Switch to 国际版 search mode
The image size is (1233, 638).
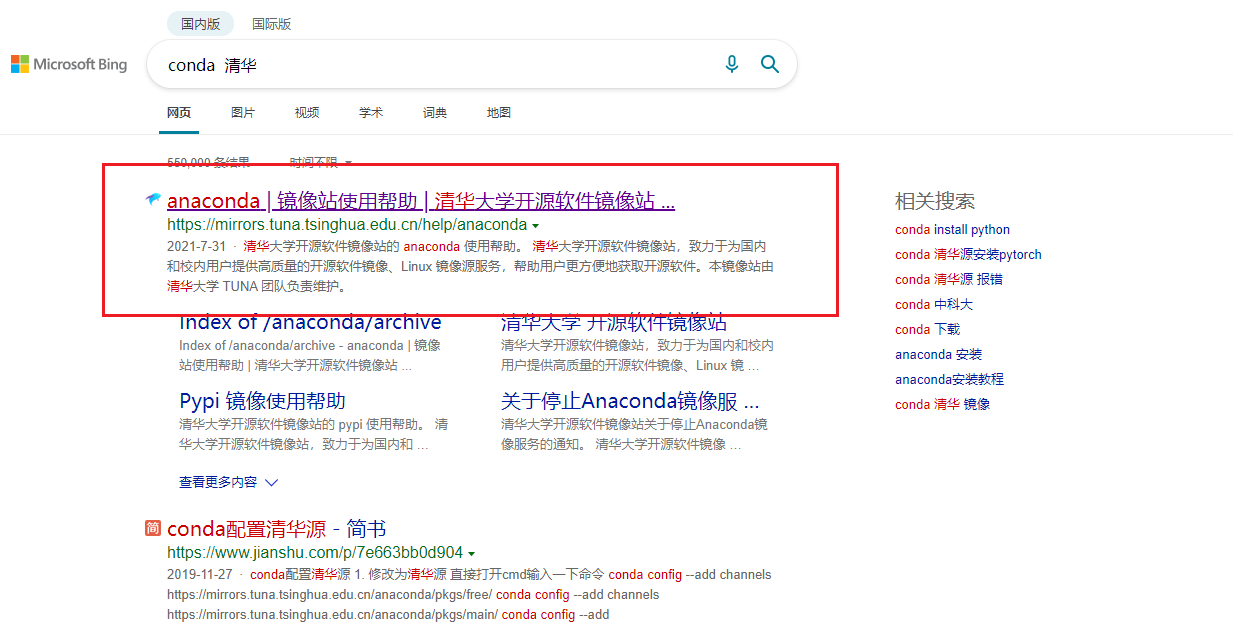tap(271, 24)
